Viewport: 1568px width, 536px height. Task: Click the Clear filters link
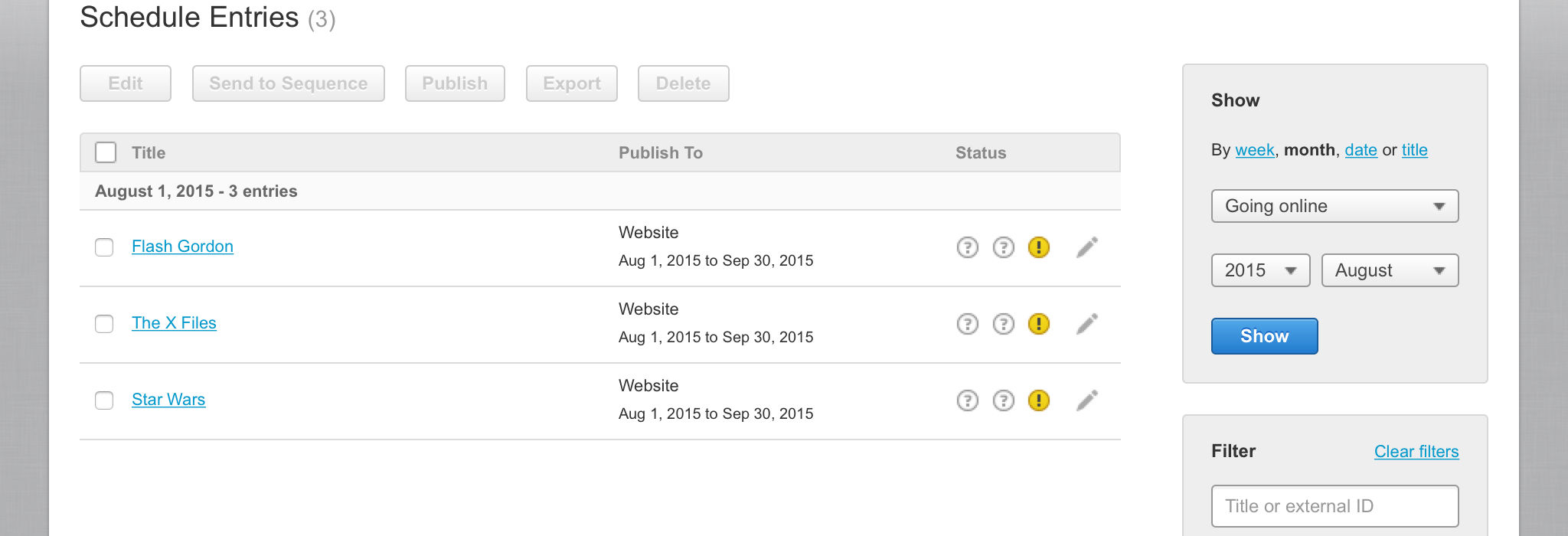click(1416, 452)
